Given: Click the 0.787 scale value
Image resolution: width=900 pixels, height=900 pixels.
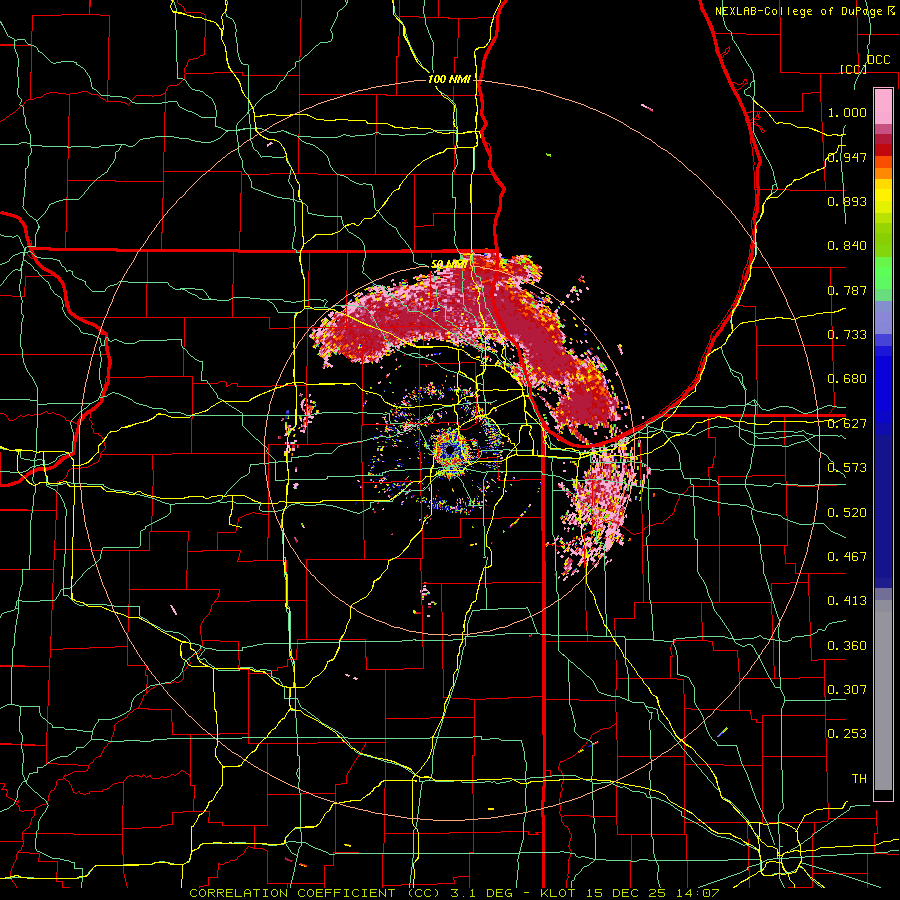Looking at the screenshot, I should tap(847, 290).
